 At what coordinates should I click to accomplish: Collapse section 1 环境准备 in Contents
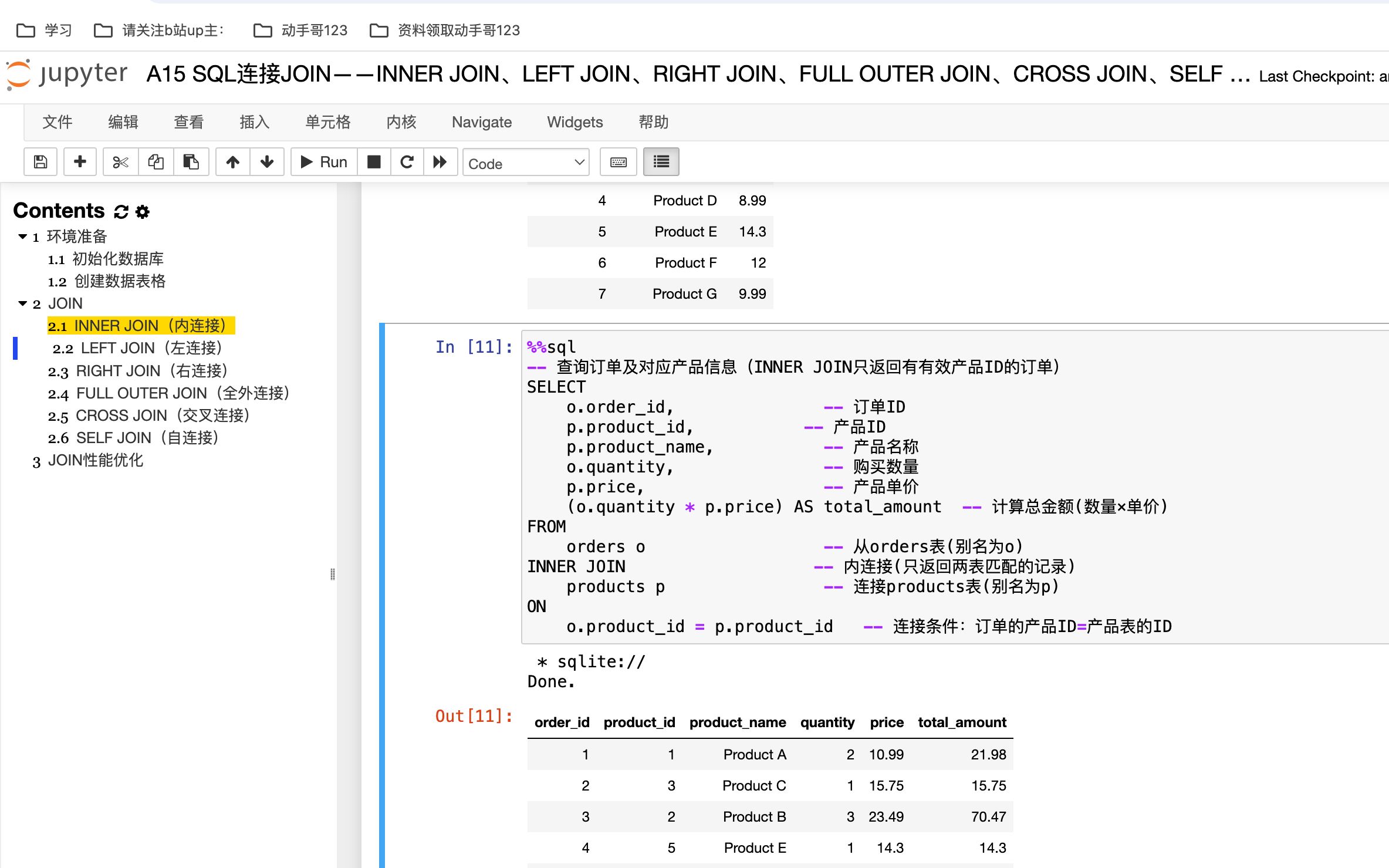22,237
